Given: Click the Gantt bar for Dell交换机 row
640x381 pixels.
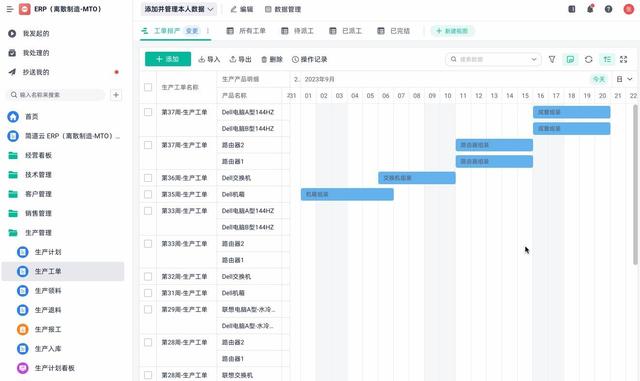Looking at the screenshot, I should coord(417,178).
